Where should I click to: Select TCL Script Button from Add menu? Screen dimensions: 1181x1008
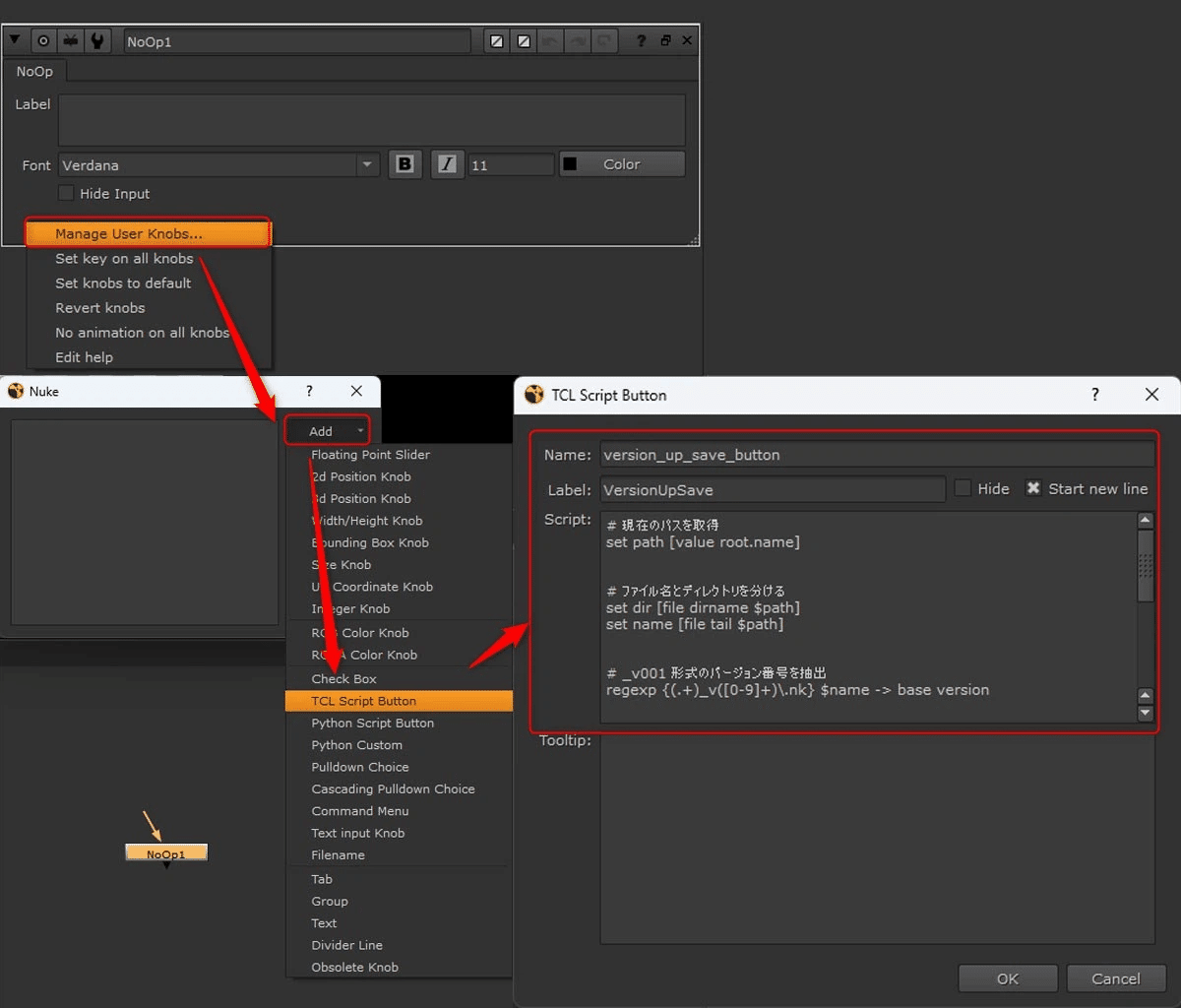tap(399, 701)
